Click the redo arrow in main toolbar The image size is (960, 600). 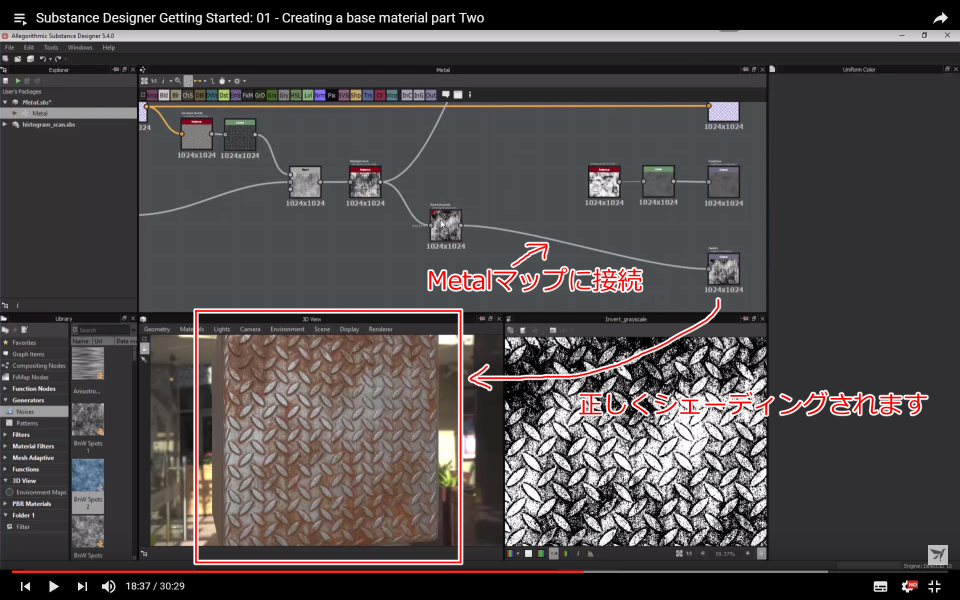[x=58, y=59]
